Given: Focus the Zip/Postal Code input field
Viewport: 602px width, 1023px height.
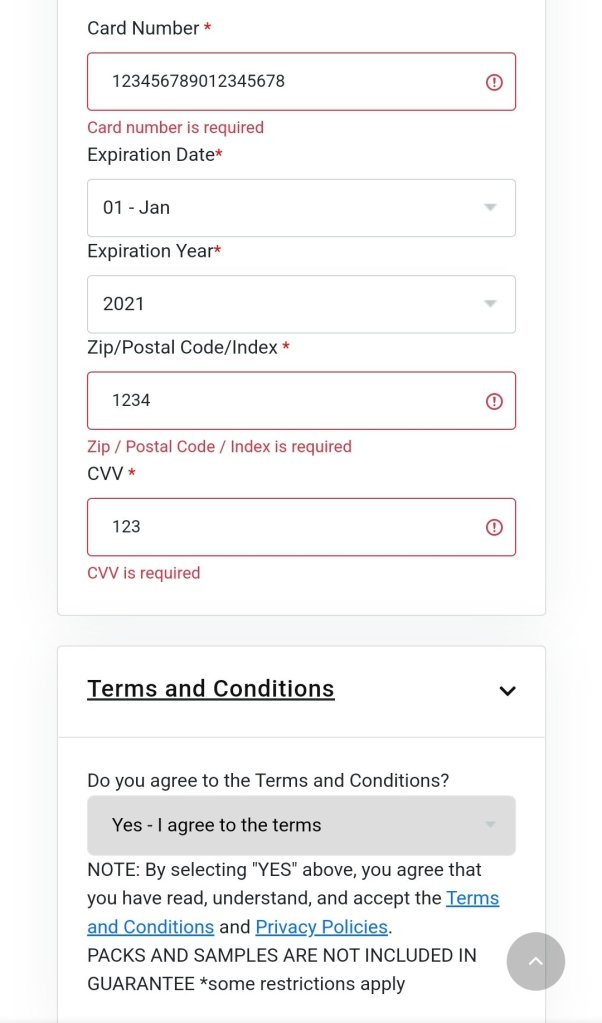Looking at the screenshot, I should [280, 401].
